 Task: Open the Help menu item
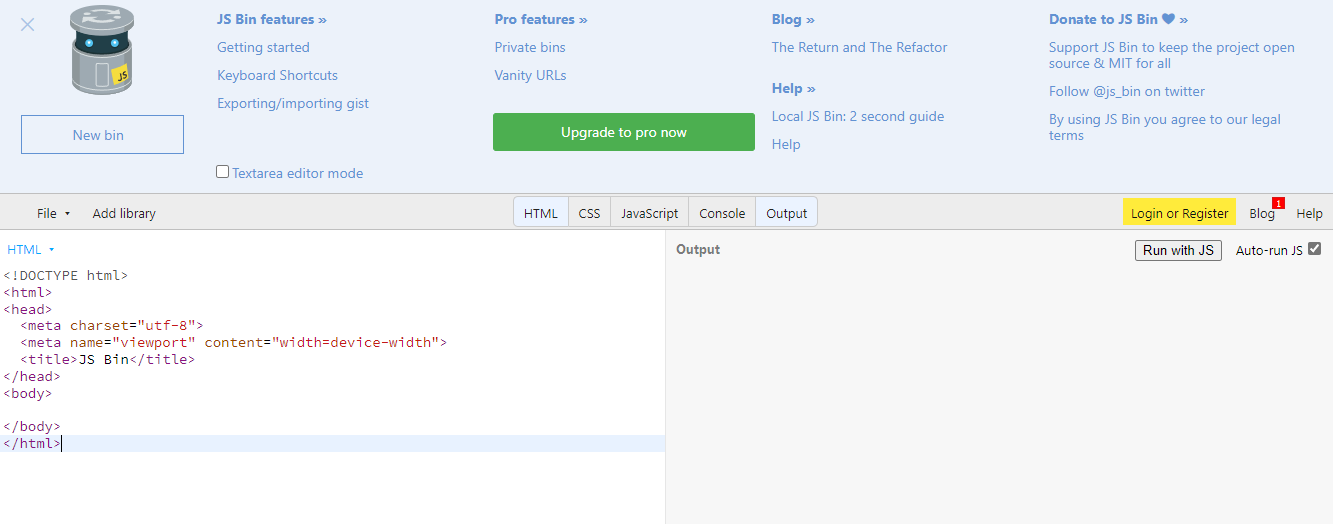[1309, 213]
